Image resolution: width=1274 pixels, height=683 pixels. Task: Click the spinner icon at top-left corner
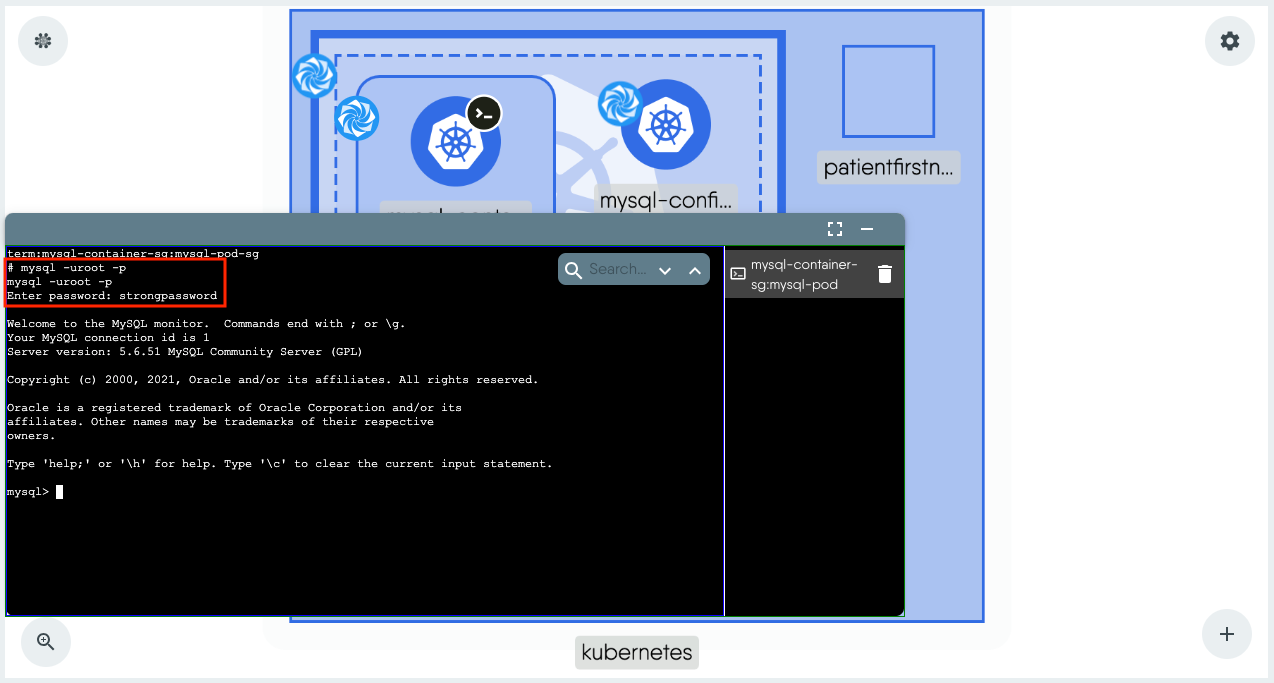tap(42, 41)
